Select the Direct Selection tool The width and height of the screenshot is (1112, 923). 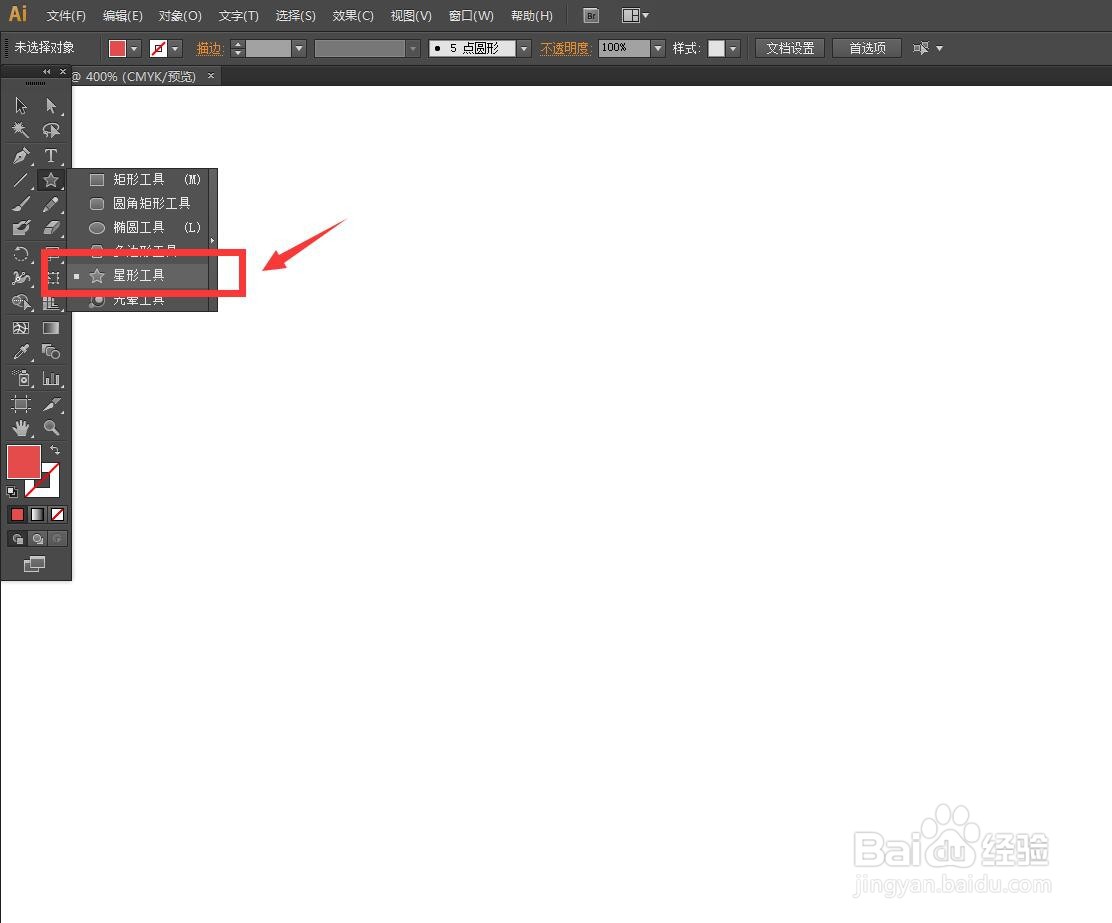(x=51, y=106)
